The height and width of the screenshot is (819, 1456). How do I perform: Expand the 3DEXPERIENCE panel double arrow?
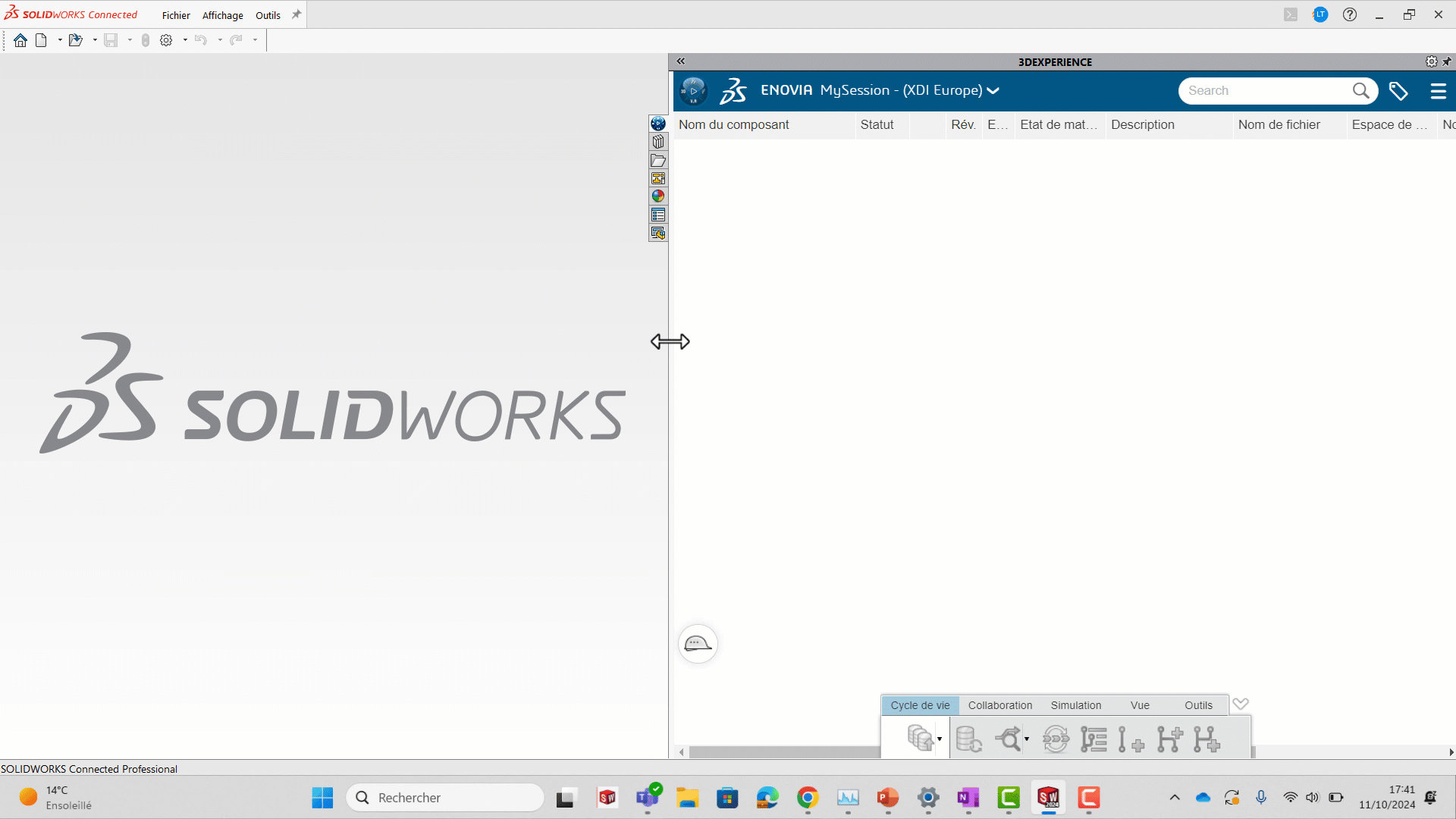click(x=681, y=61)
